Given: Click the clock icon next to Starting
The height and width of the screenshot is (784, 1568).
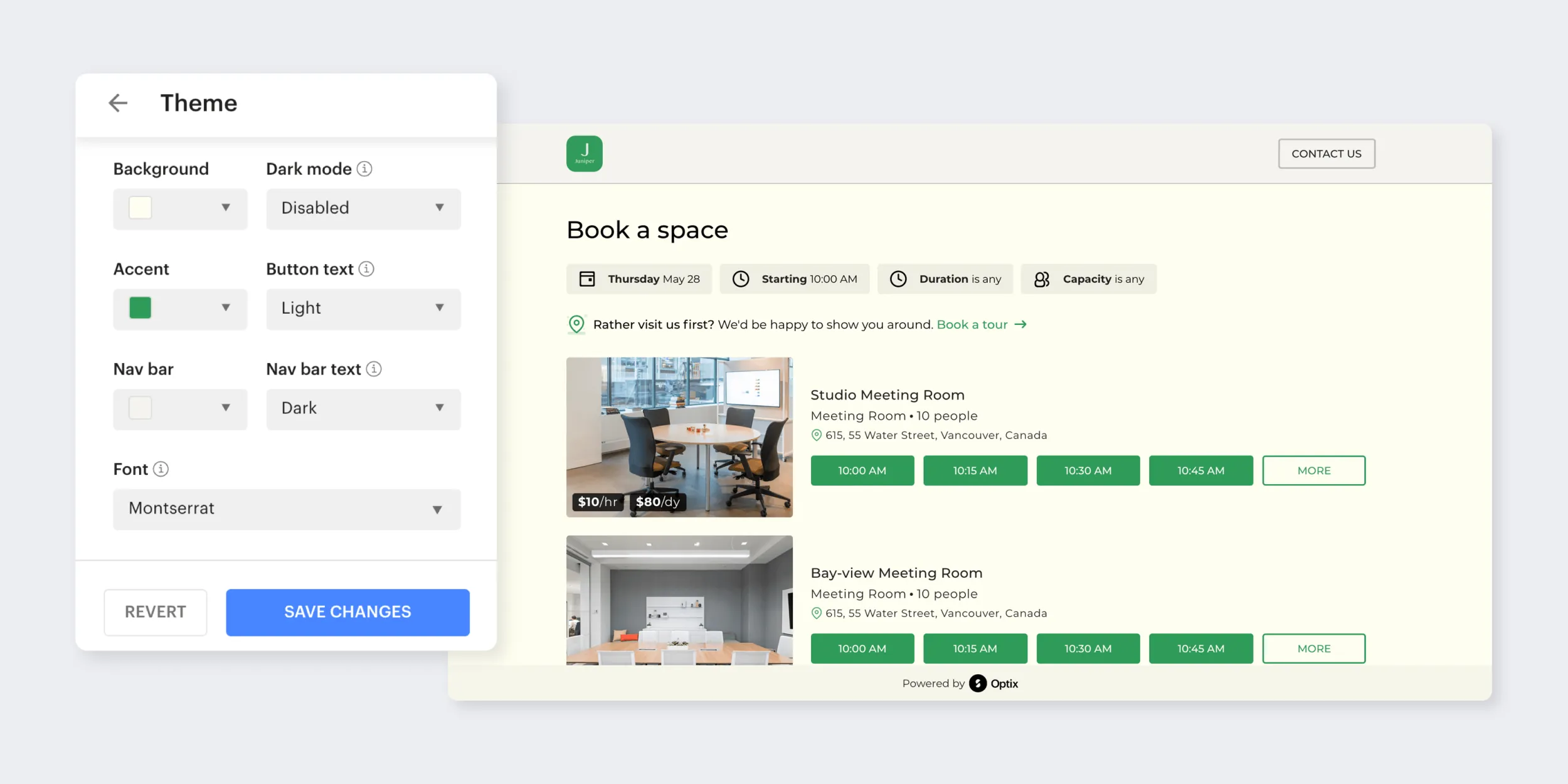Looking at the screenshot, I should coord(741,279).
